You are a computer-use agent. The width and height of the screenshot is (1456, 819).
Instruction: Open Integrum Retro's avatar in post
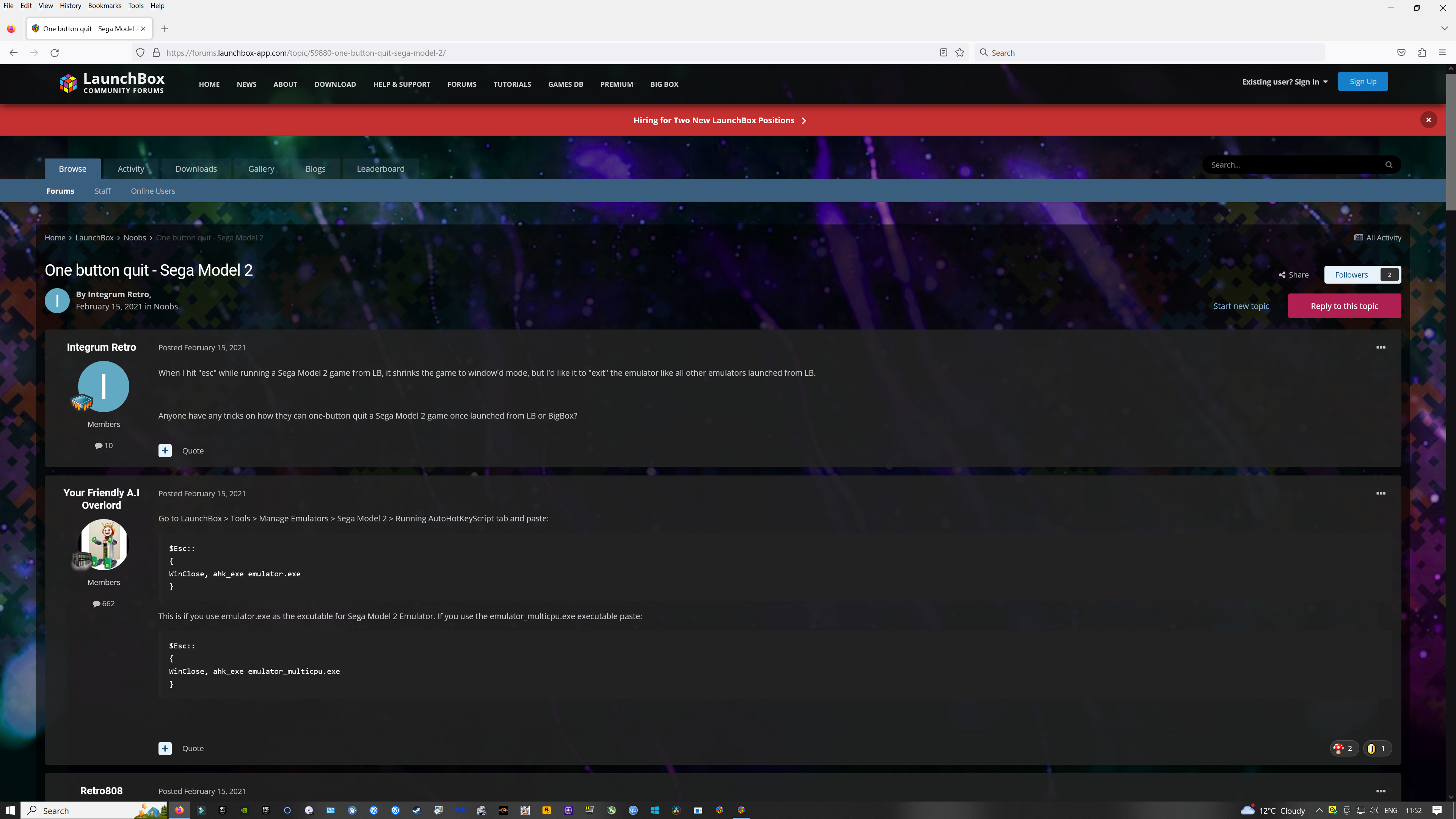(104, 387)
